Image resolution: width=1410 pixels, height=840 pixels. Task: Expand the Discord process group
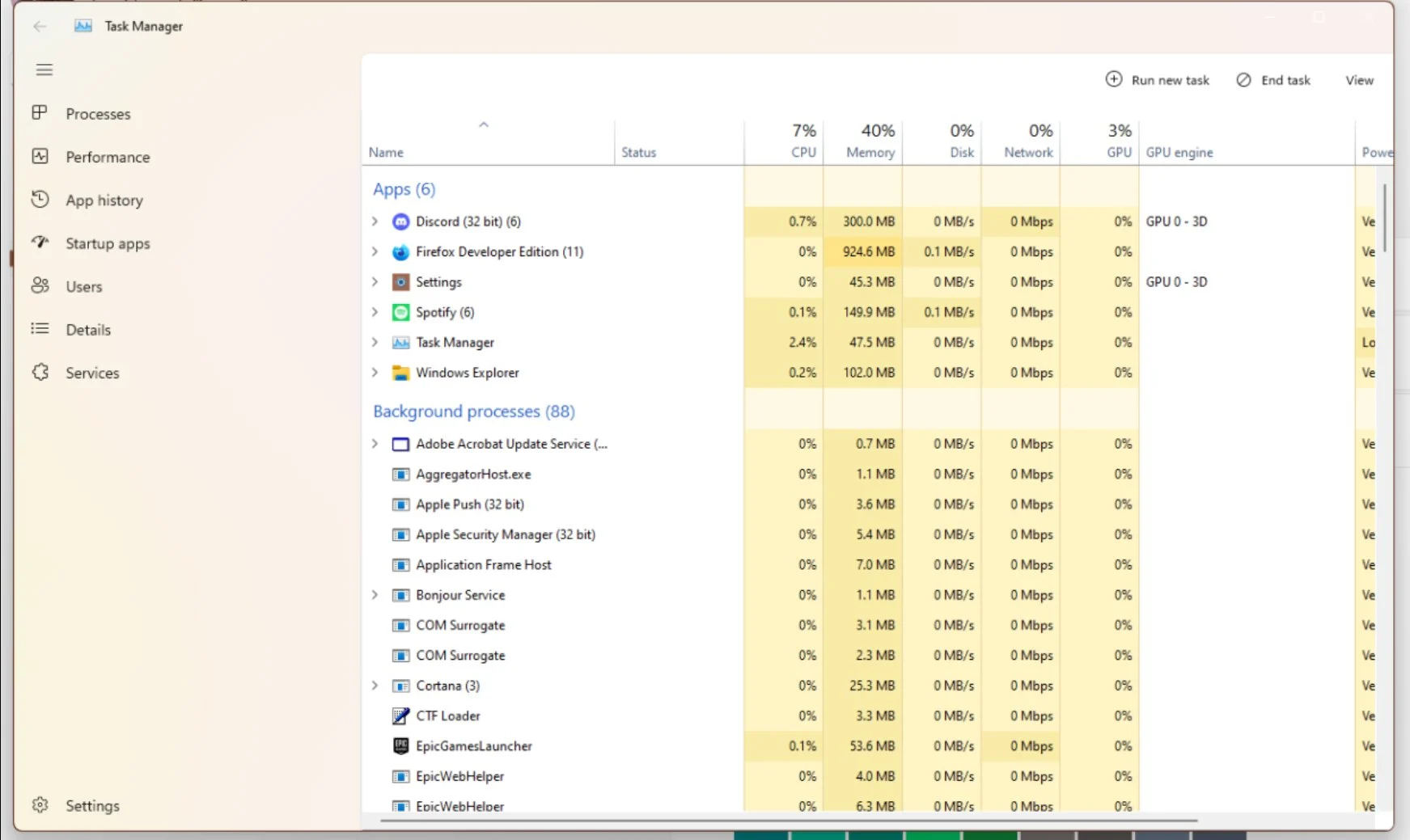[x=375, y=221]
